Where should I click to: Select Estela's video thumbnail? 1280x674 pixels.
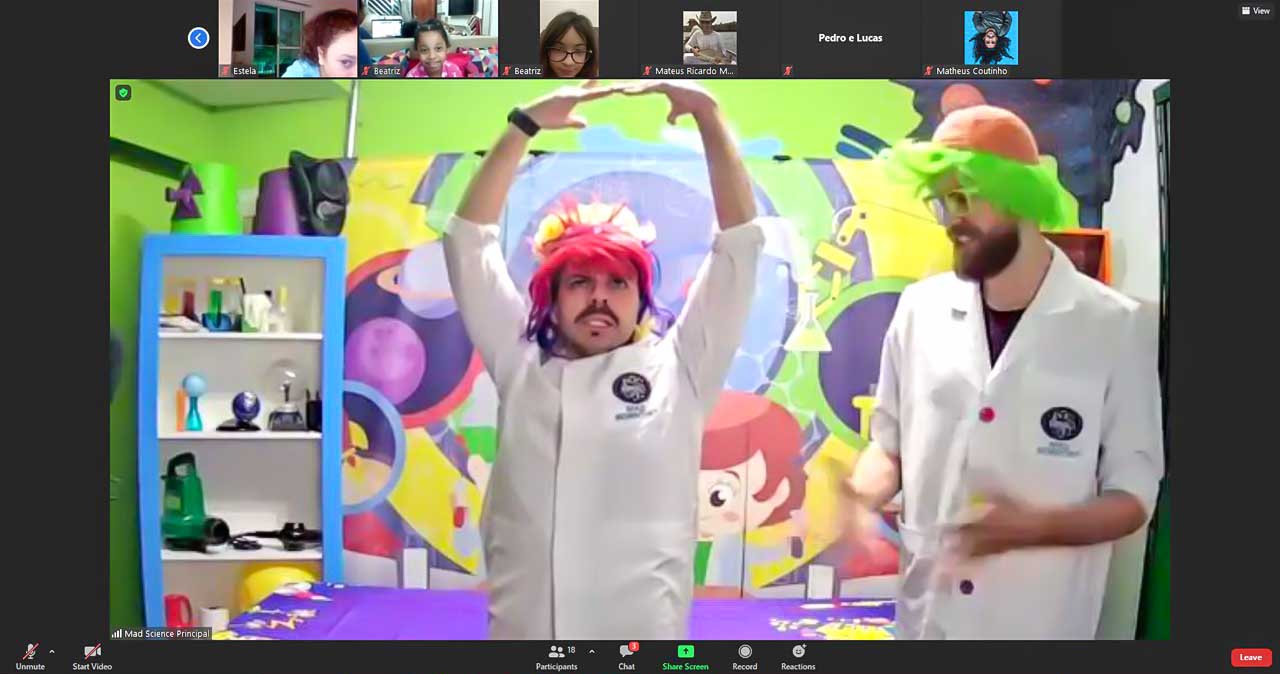(288, 38)
